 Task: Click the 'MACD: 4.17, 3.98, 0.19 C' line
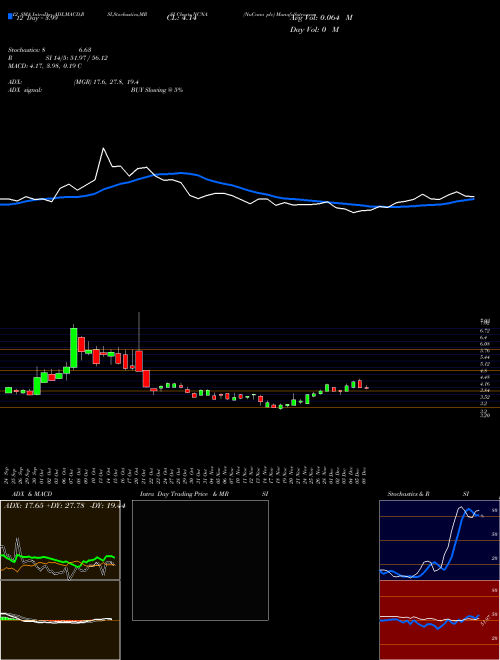coord(45,66)
